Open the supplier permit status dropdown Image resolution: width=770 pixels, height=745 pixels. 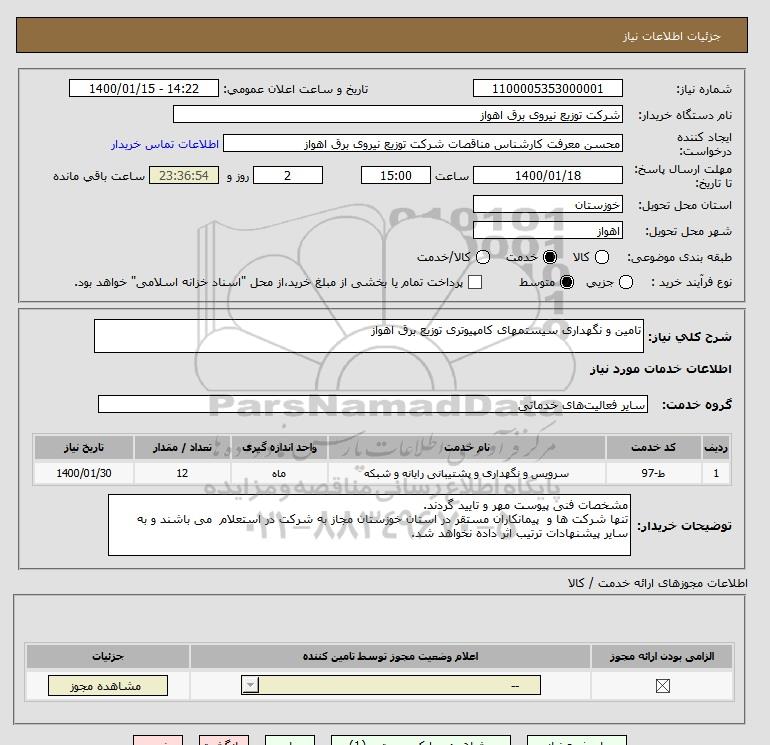pos(391,686)
